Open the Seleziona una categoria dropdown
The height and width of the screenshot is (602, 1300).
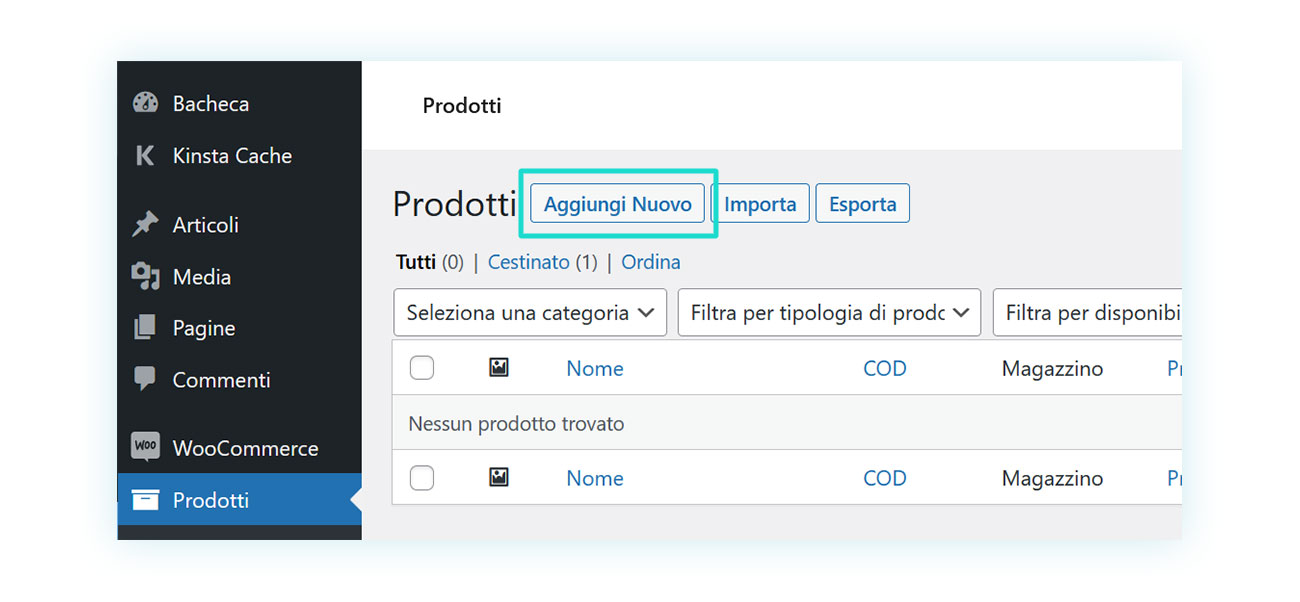click(x=530, y=313)
